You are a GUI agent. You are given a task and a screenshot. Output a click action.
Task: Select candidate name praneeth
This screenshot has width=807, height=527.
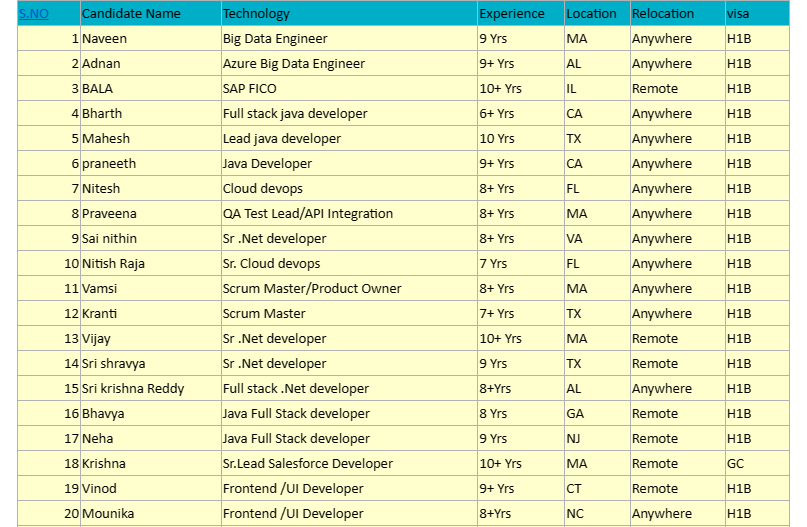(109, 164)
